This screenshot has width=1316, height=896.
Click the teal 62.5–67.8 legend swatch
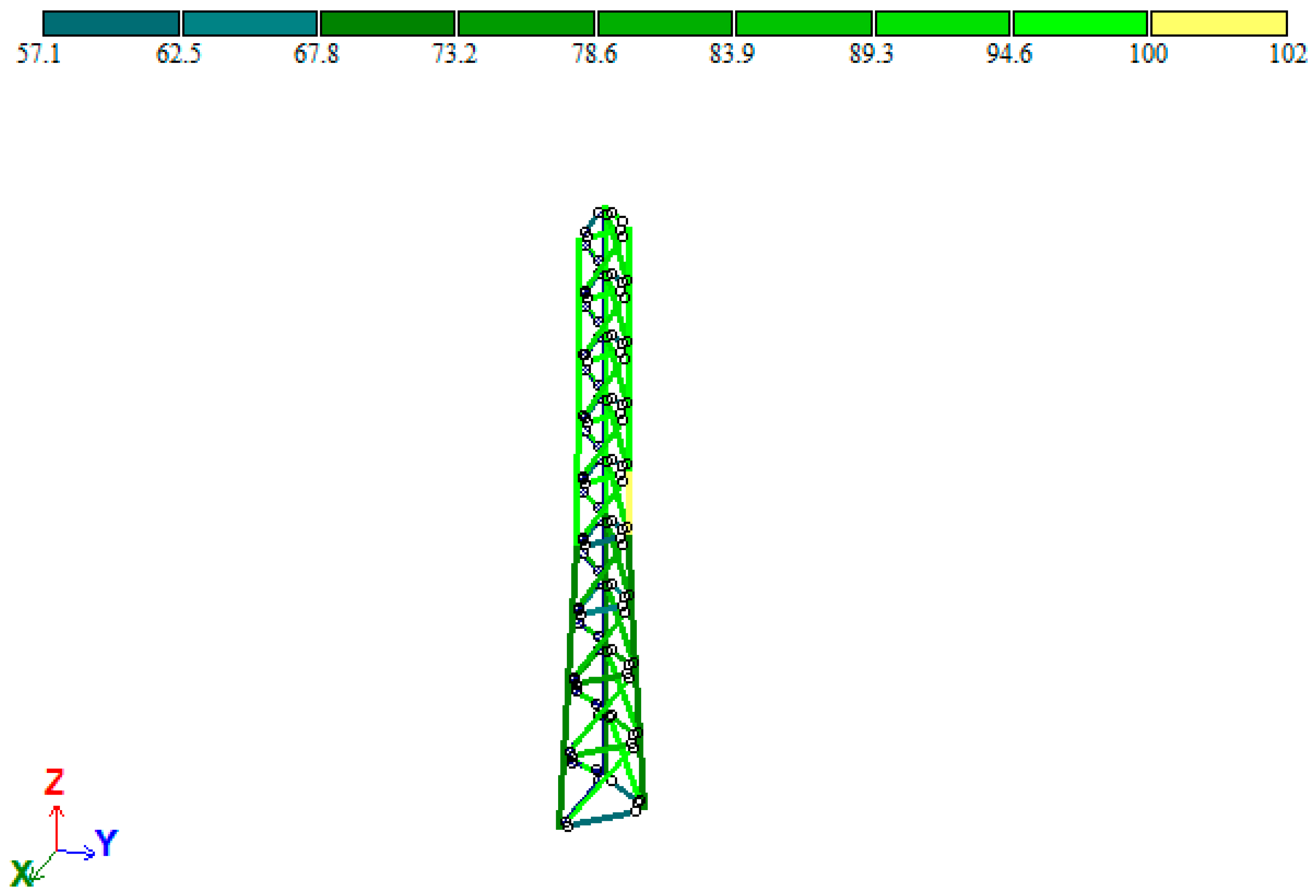250,23
